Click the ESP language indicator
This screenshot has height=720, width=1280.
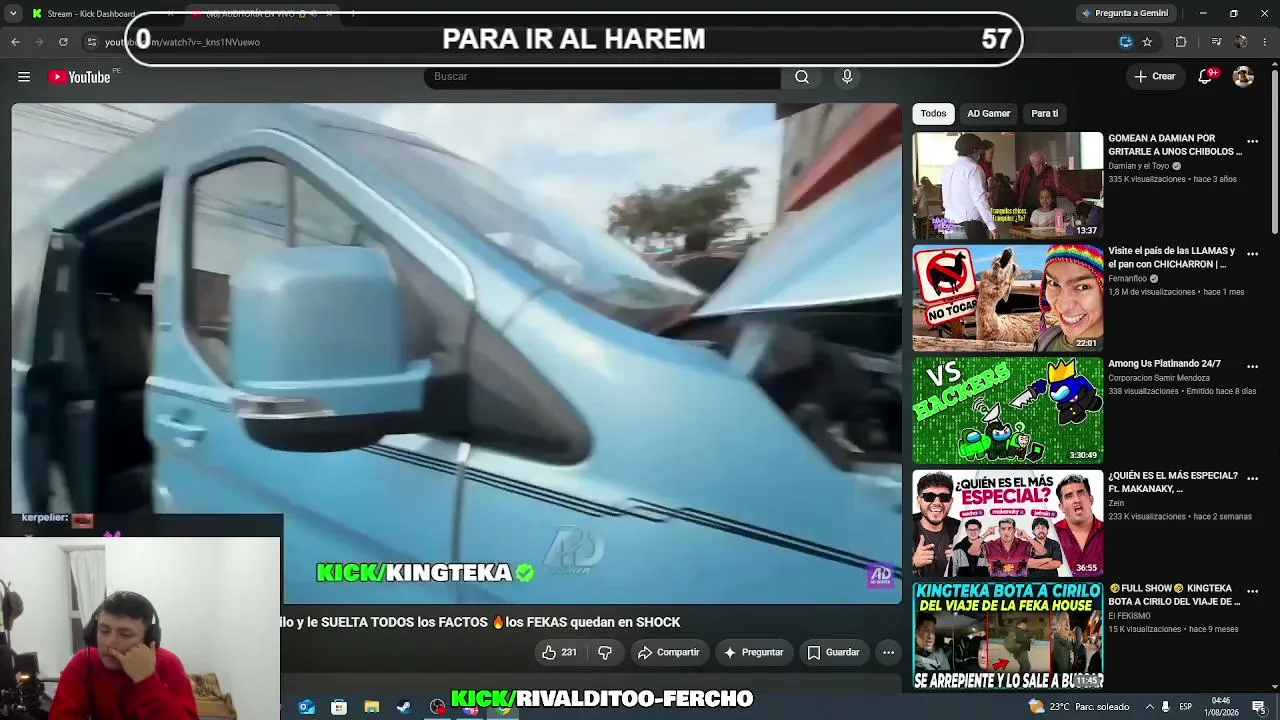point(1186,707)
